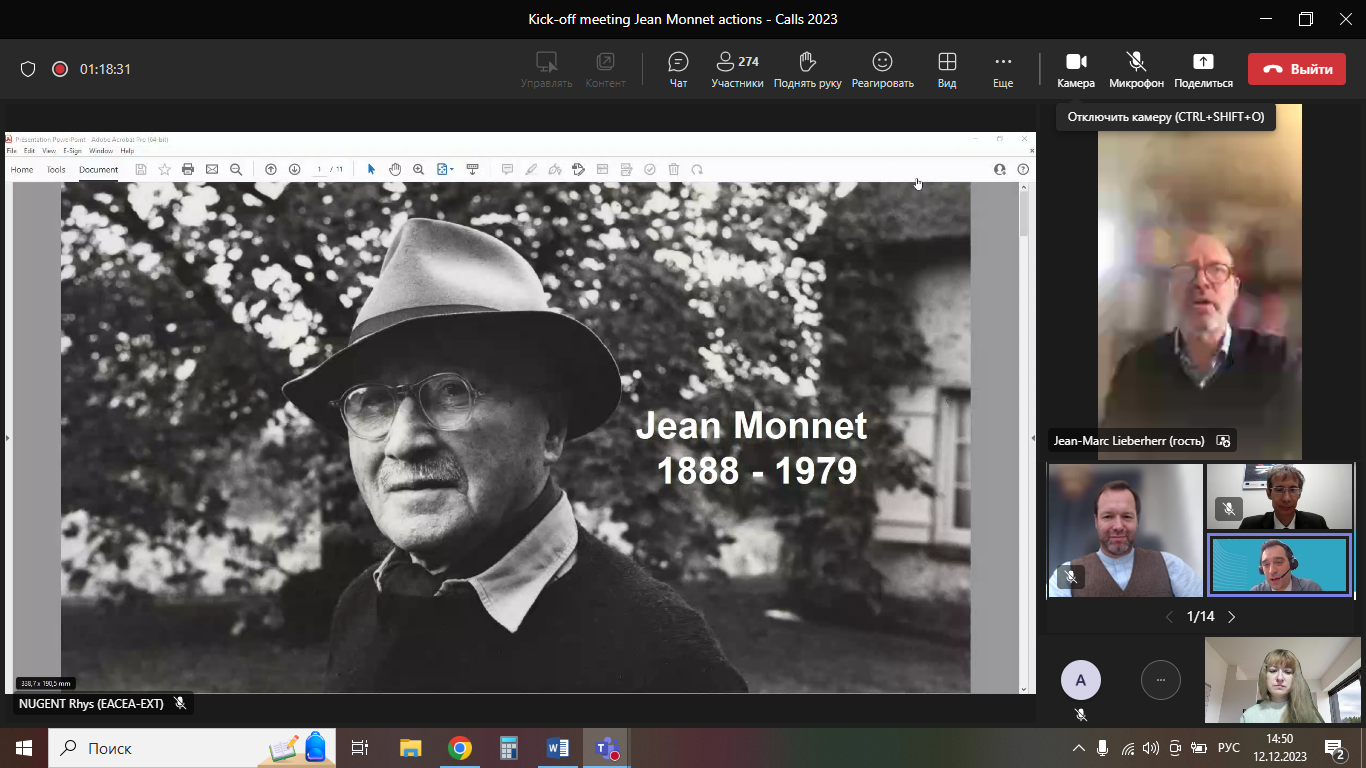1366x768 pixels.
Task: Open the Еще more options menu
Action: pos(1002,69)
